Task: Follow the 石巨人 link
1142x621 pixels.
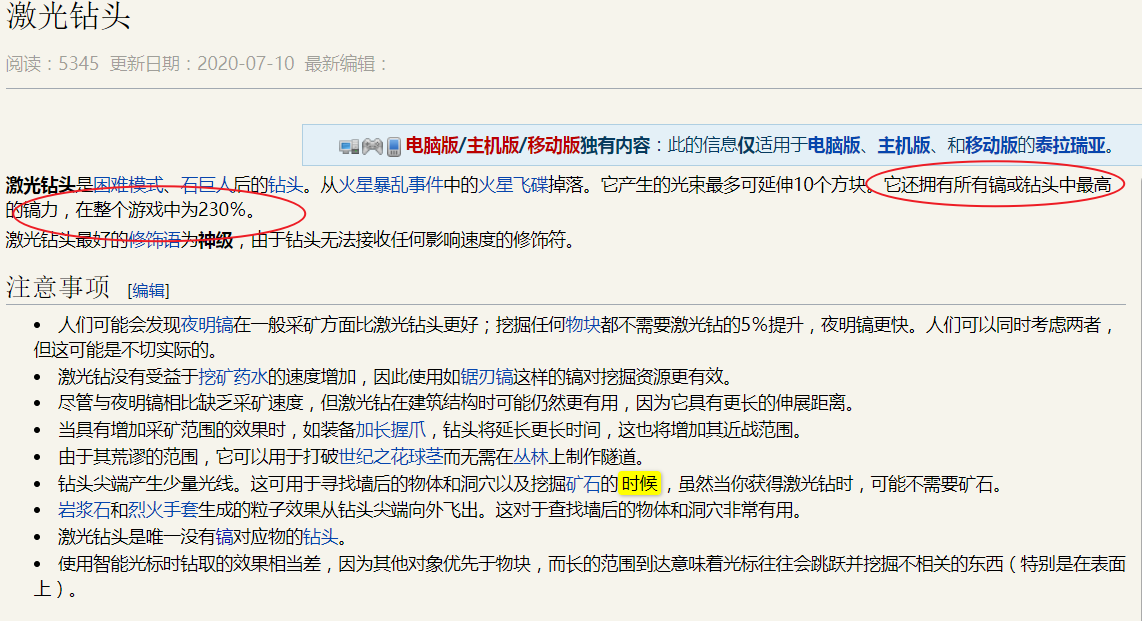Action: [x=206, y=185]
